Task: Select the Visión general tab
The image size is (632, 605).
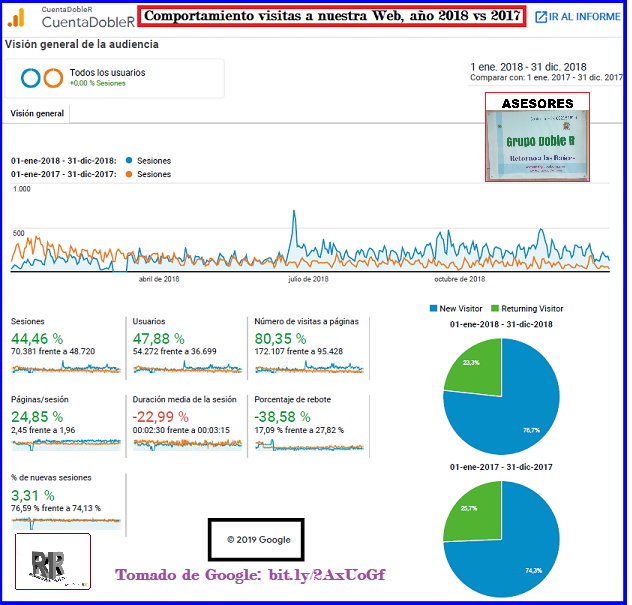Action: click(37, 114)
